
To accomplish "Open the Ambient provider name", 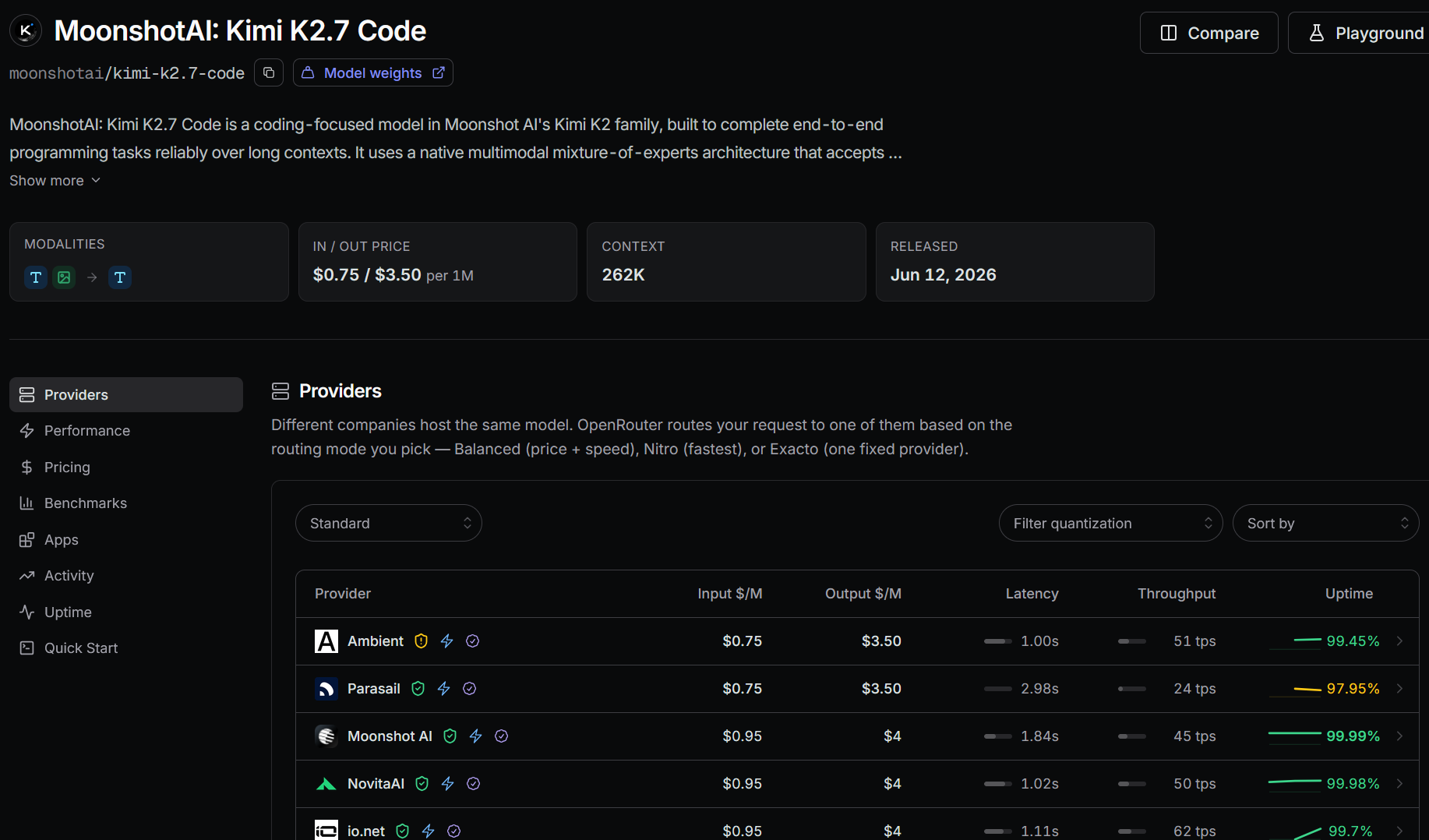I will [376, 641].
